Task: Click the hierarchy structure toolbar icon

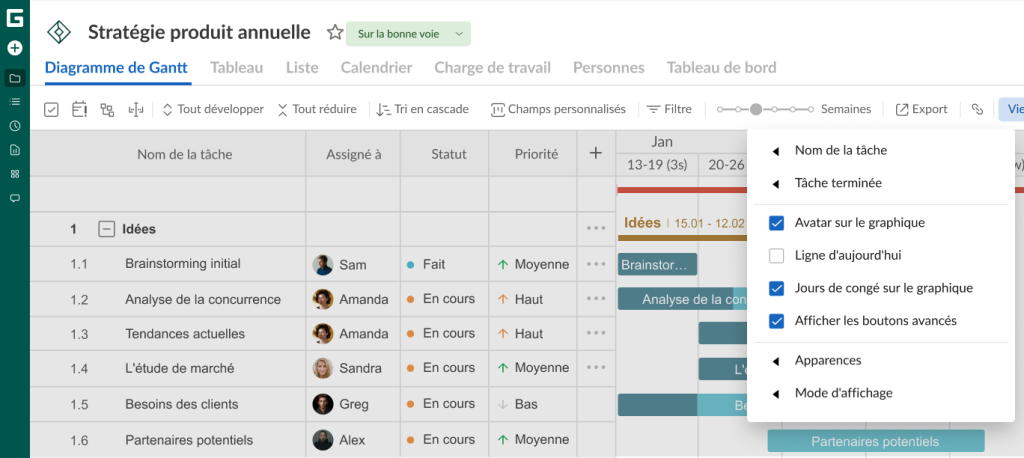Action: 107,110
